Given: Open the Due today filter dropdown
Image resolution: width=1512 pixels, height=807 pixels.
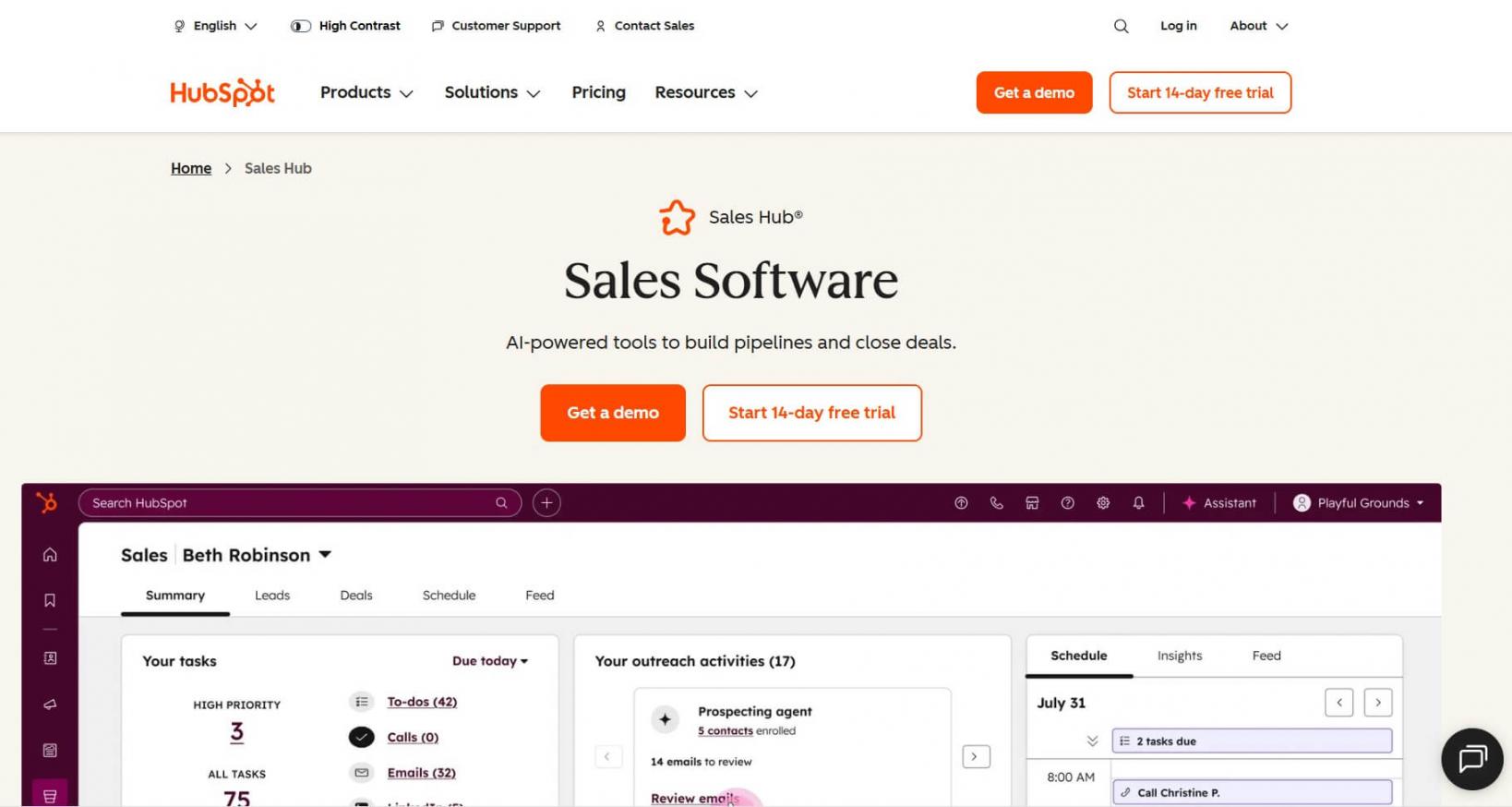Looking at the screenshot, I should (x=490, y=661).
